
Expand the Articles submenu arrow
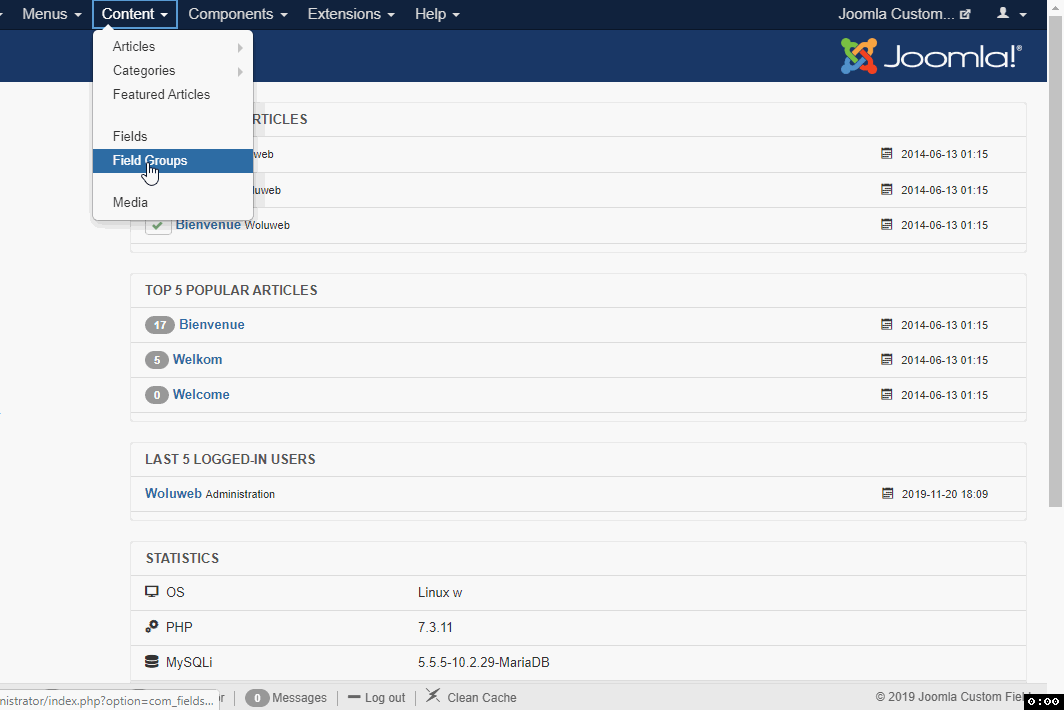point(240,48)
